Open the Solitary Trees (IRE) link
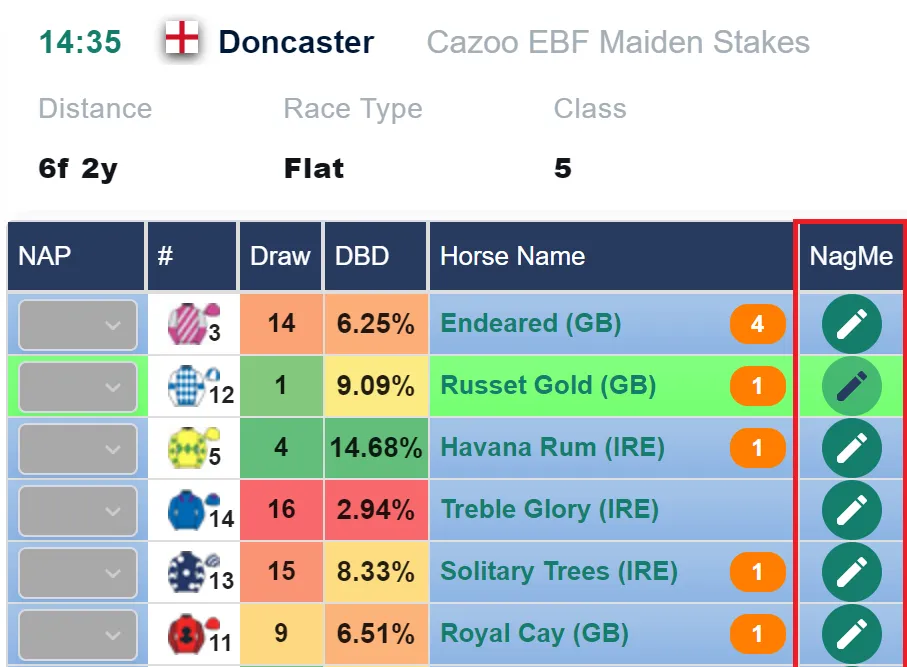The image size is (907, 667). pos(559,572)
